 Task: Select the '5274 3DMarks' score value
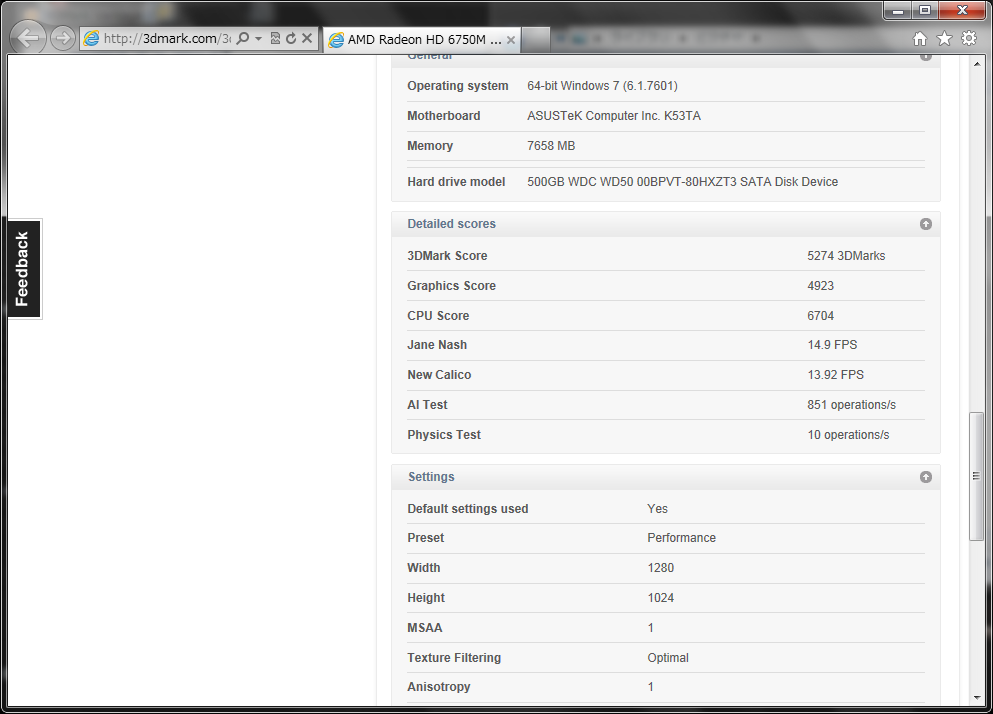click(846, 256)
